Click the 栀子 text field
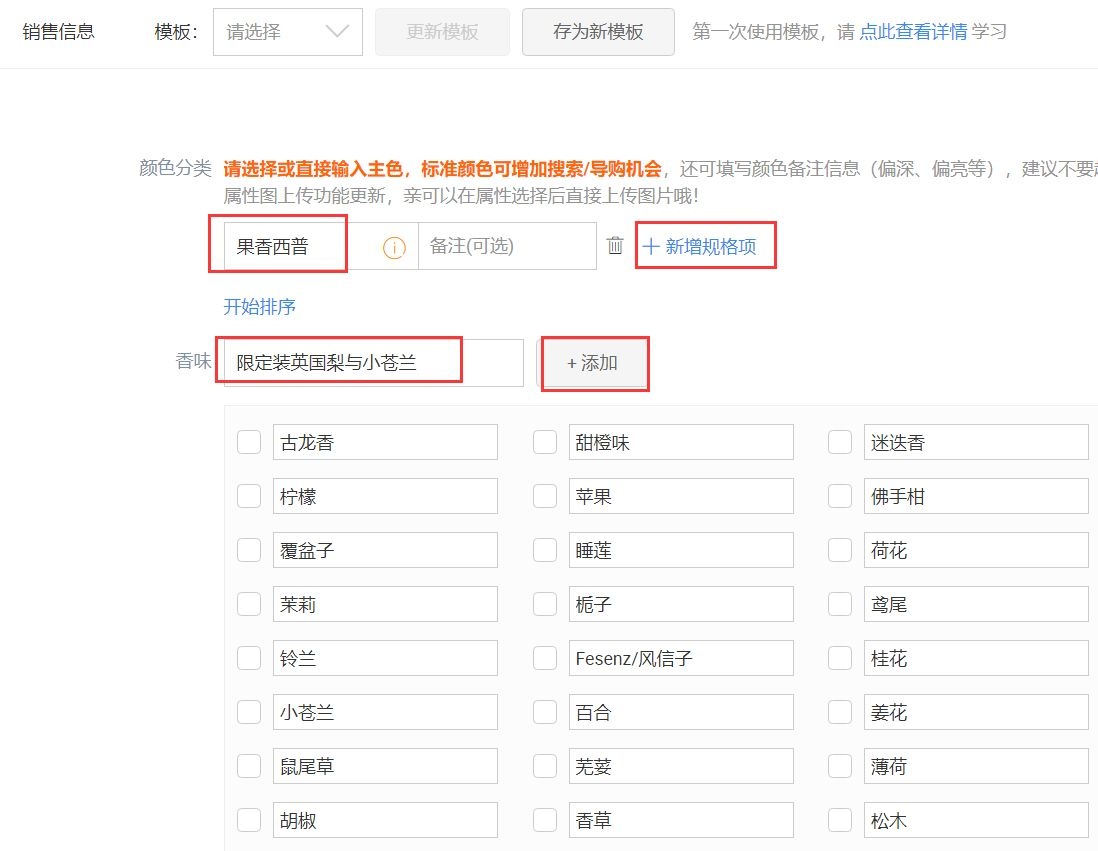Viewport: 1098px width, 851px height. pyautogui.click(x=681, y=604)
